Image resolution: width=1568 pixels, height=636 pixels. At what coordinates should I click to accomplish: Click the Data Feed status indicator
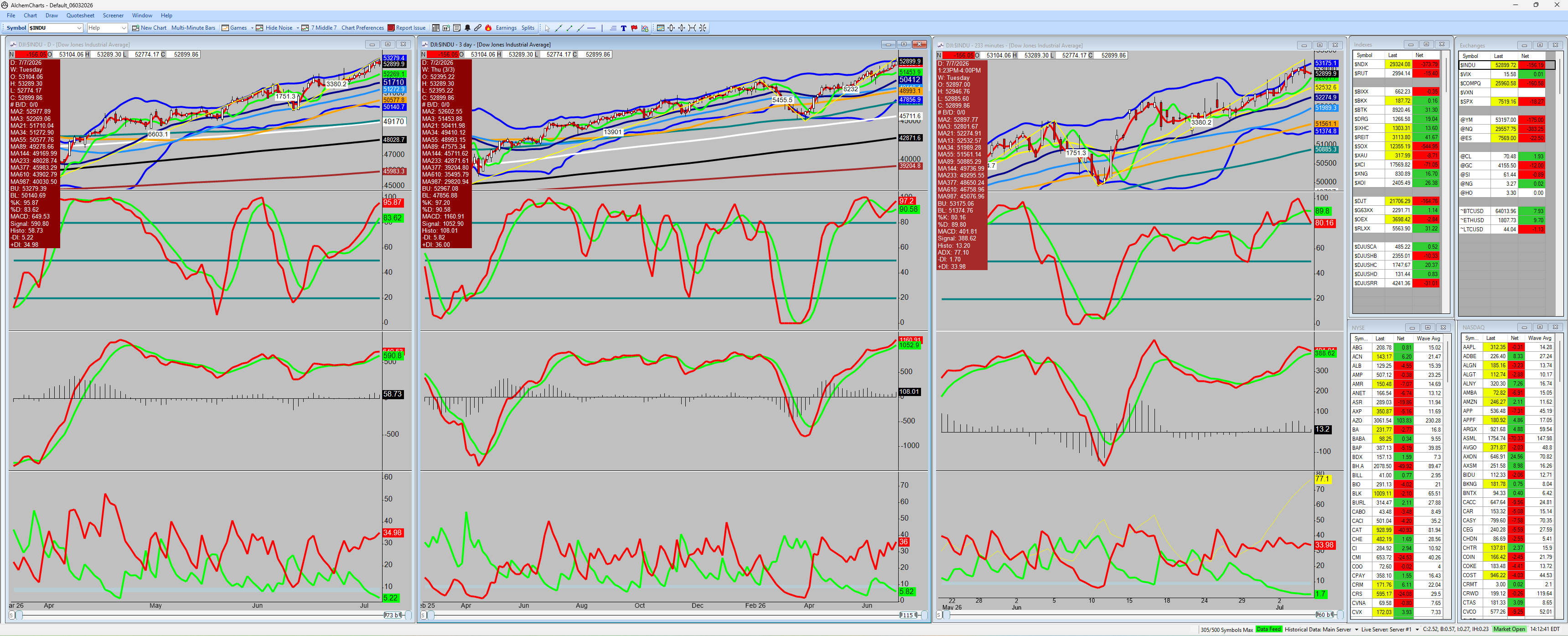point(1268,629)
